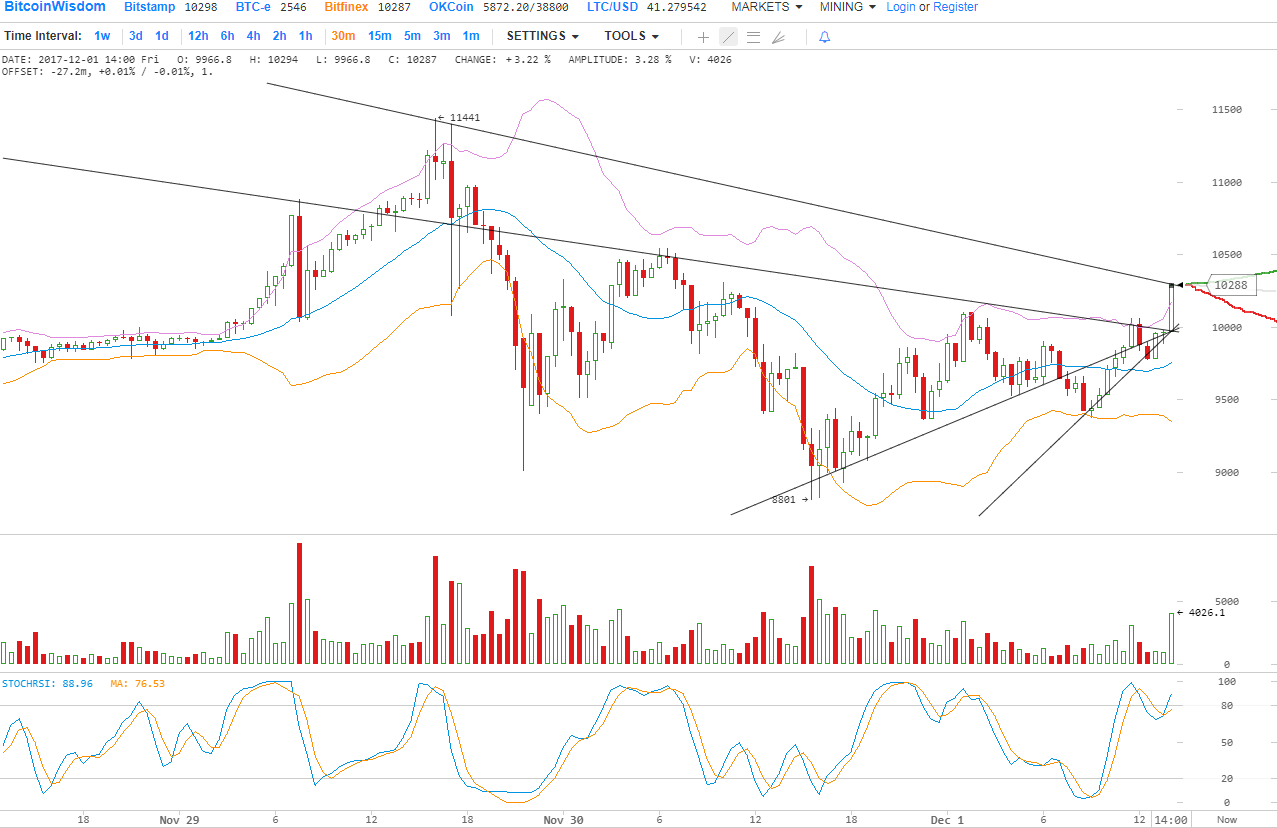Click the Login link
Screen dimensions: 1277x828
(901, 7)
